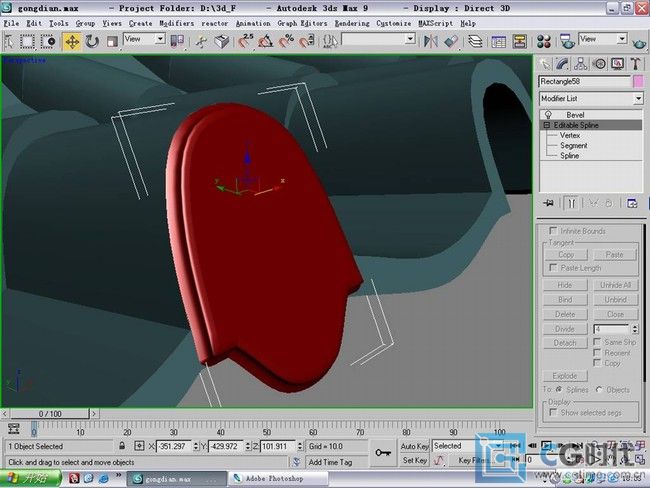Screen dimensions: 650x488
Task: Enable the Reorient checkbox
Action: (597, 352)
